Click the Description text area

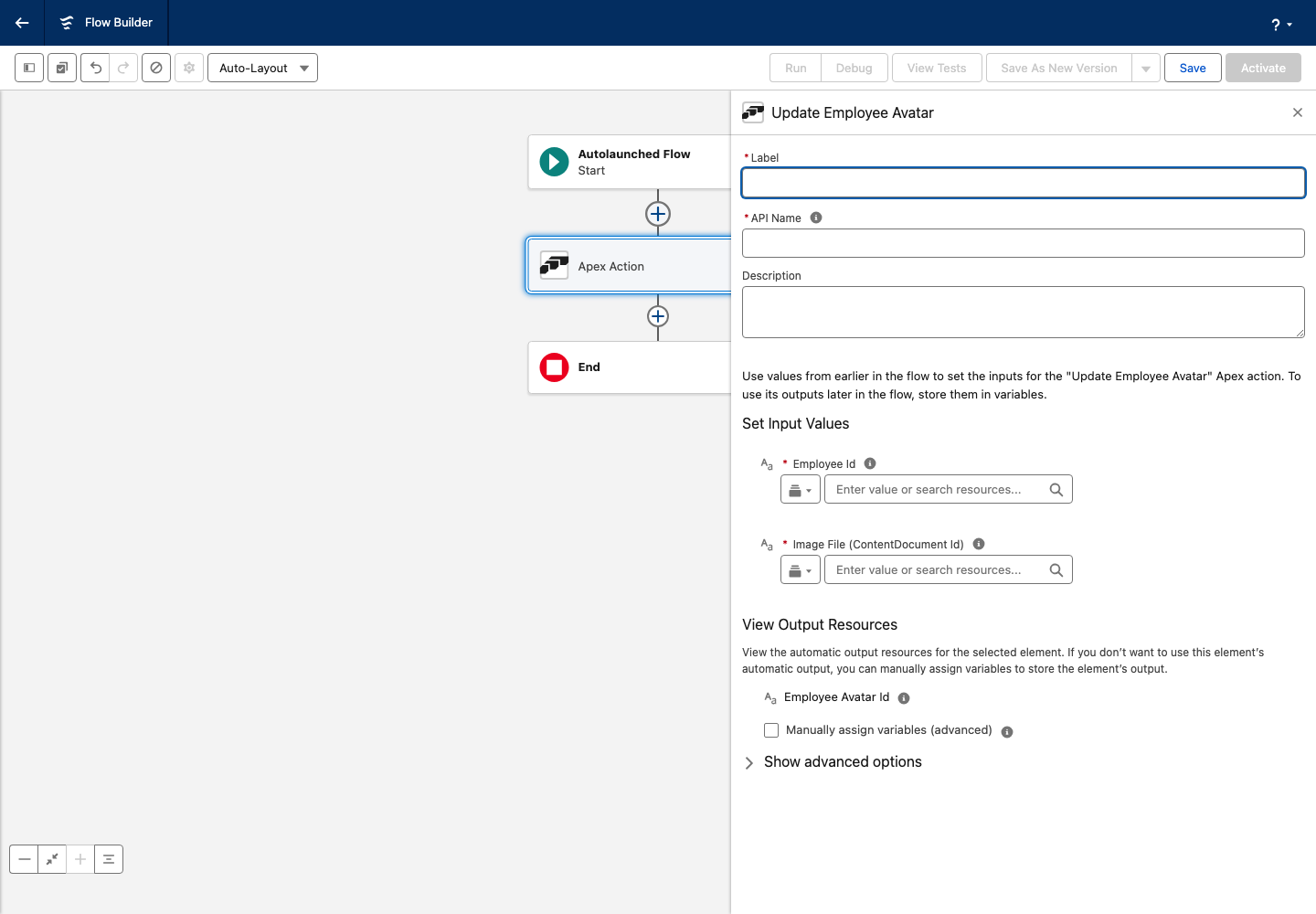[x=1024, y=312]
